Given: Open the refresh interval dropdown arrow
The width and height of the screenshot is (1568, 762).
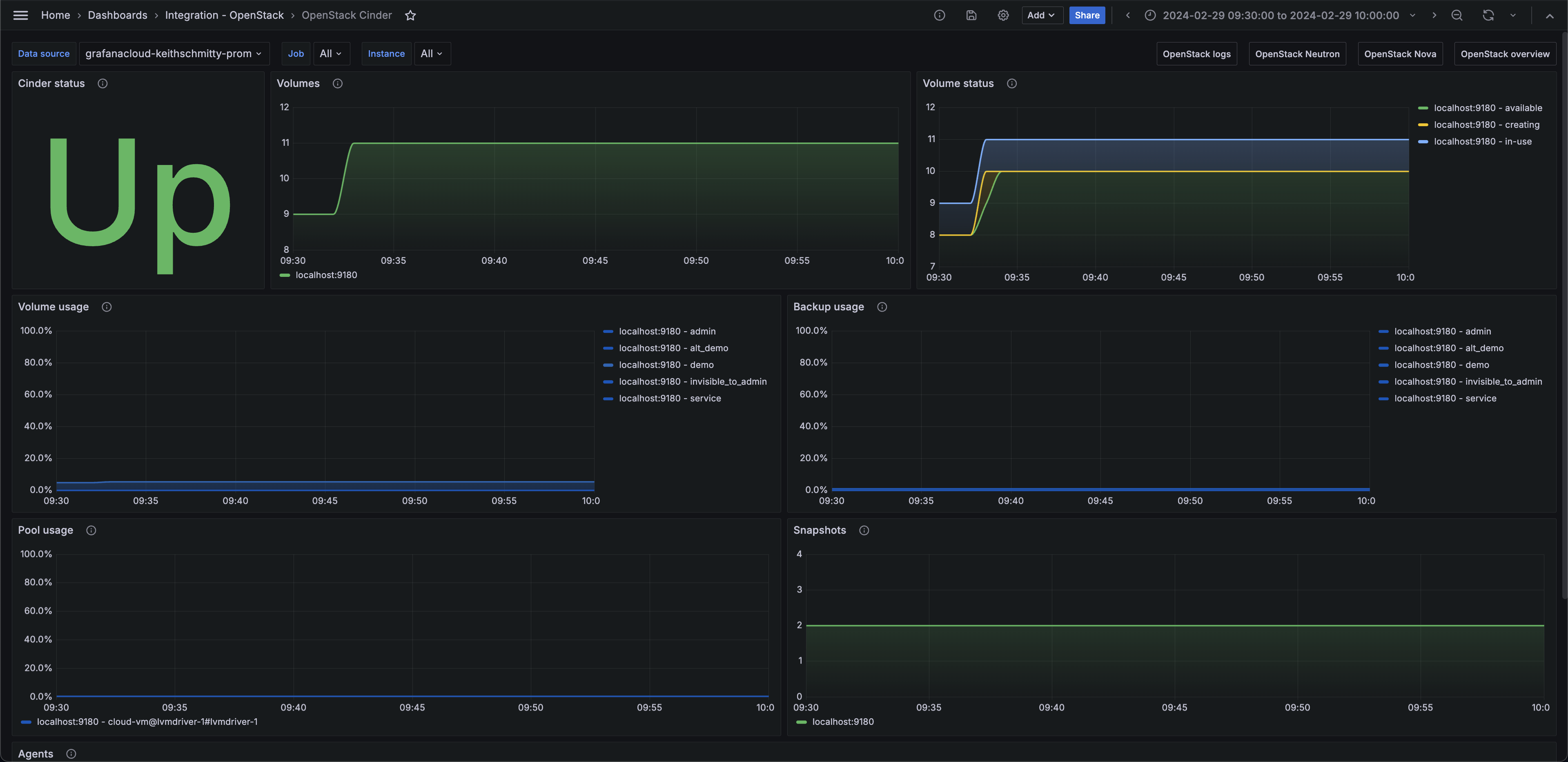Looking at the screenshot, I should click(x=1512, y=15).
